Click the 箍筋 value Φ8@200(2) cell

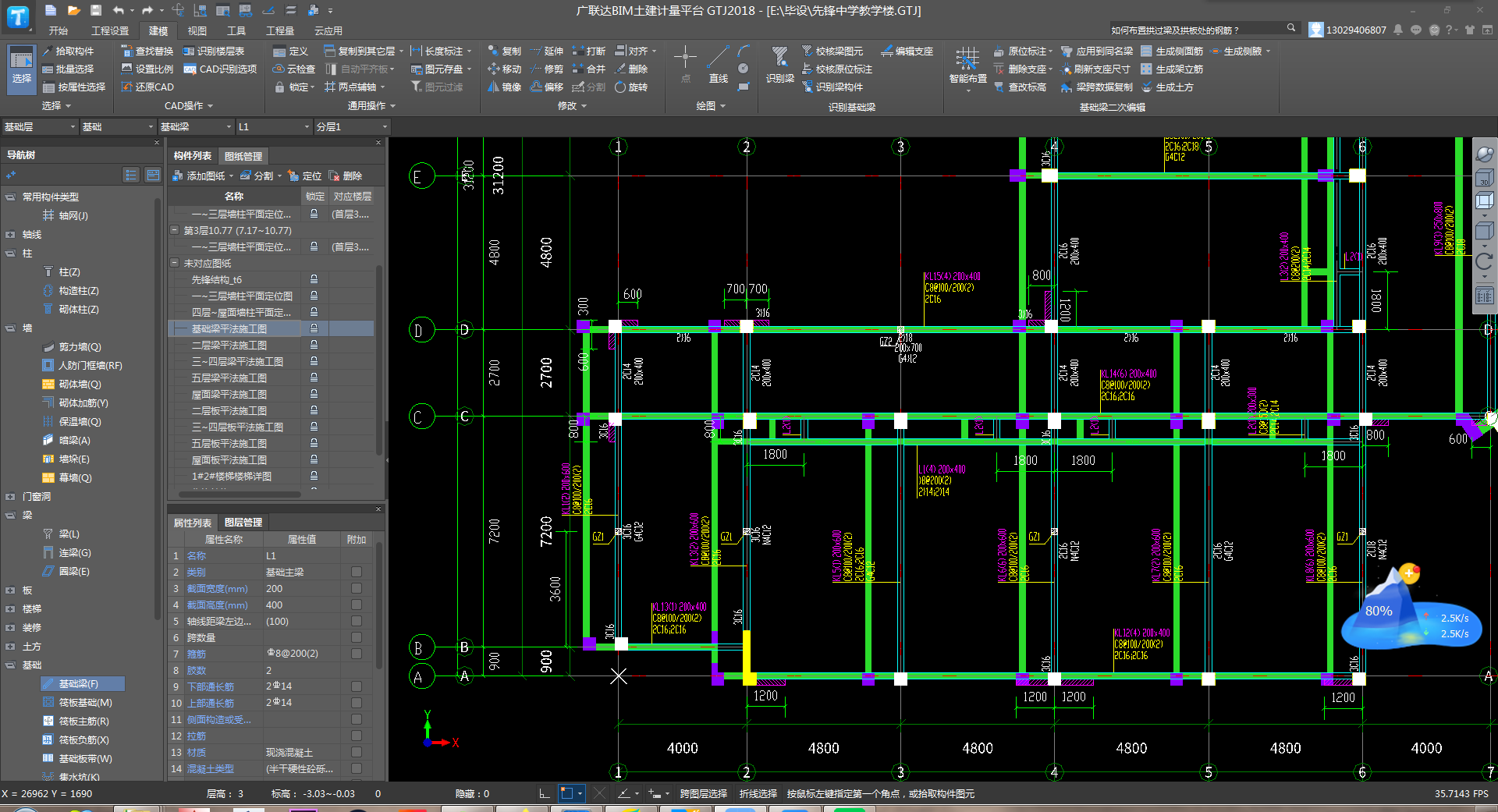tap(301, 654)
